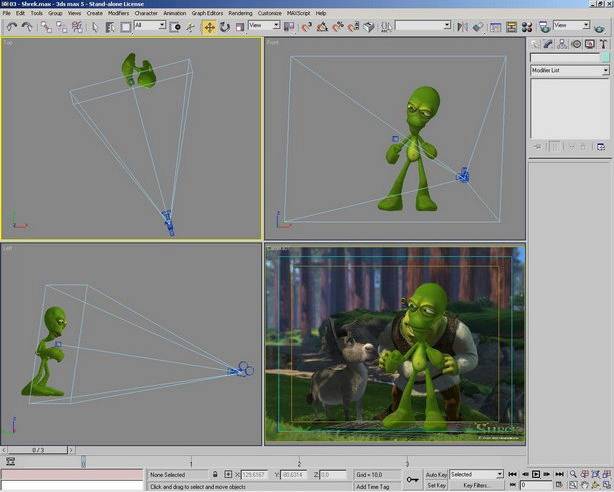Open the Character menu

click(146, 13)
